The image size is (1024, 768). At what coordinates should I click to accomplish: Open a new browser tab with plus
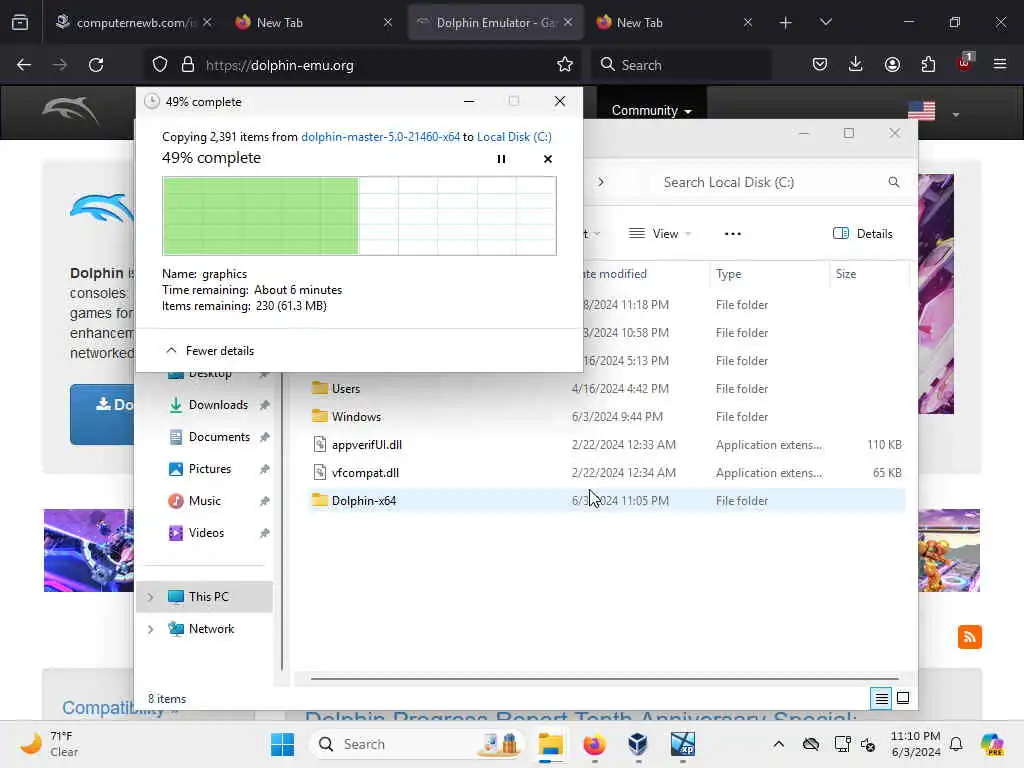point(786,23)
